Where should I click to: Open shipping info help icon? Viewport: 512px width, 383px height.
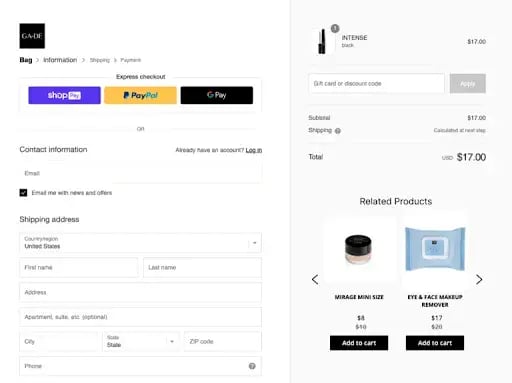[338, 131]
